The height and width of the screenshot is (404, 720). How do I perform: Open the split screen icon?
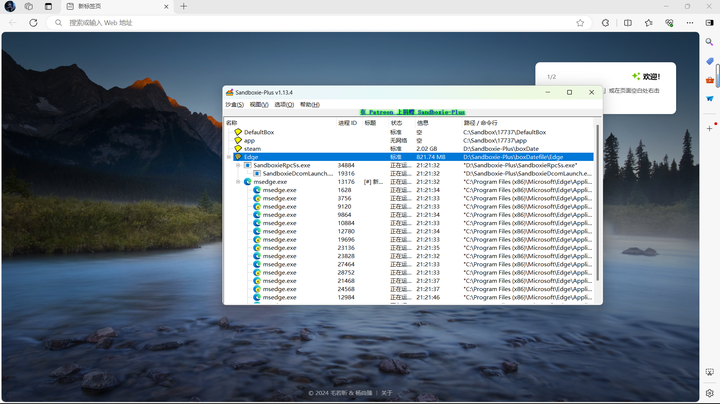click(627, 23)
